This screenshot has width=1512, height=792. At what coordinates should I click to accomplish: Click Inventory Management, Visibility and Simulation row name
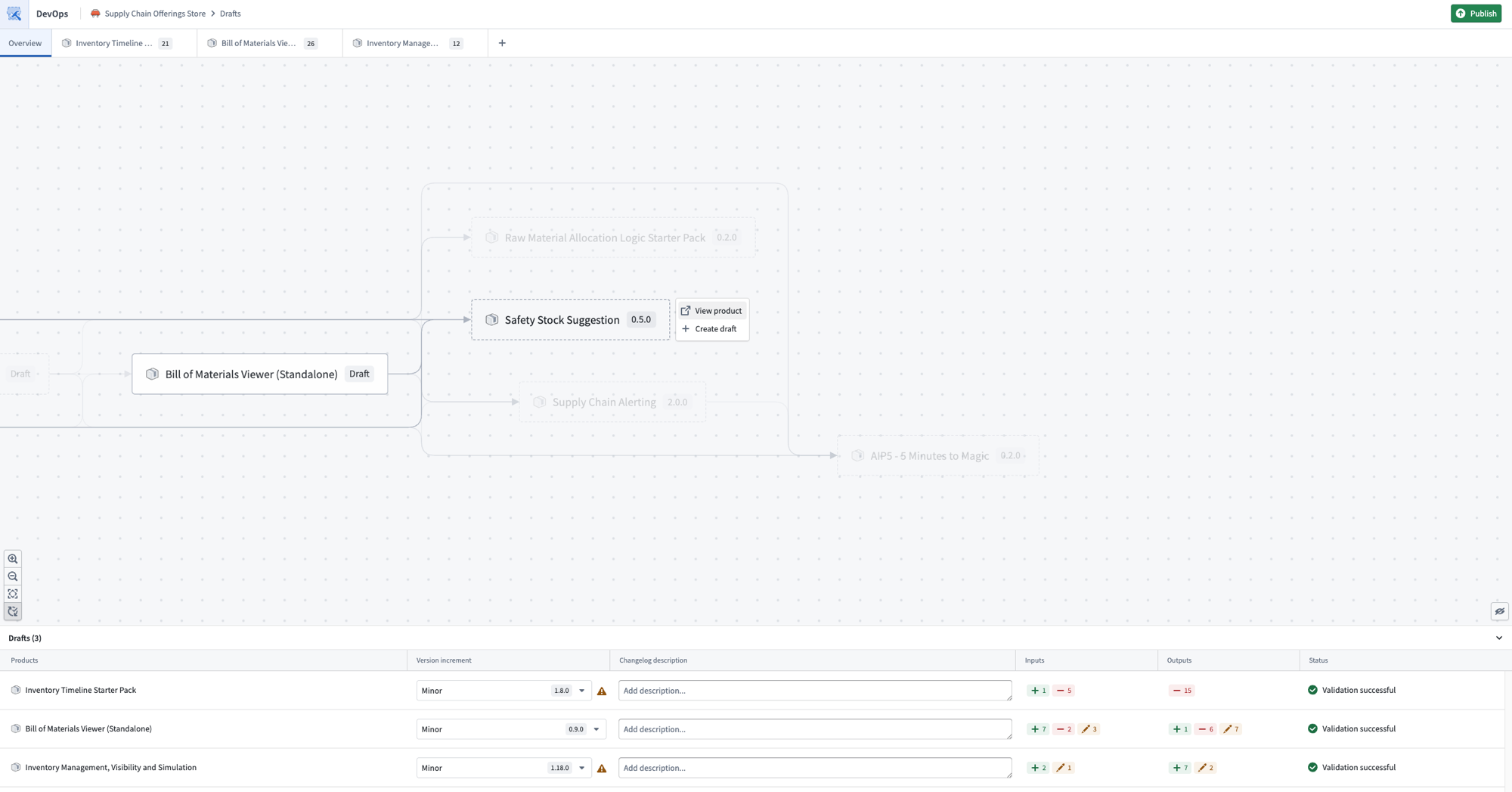(x=111, y=767)
